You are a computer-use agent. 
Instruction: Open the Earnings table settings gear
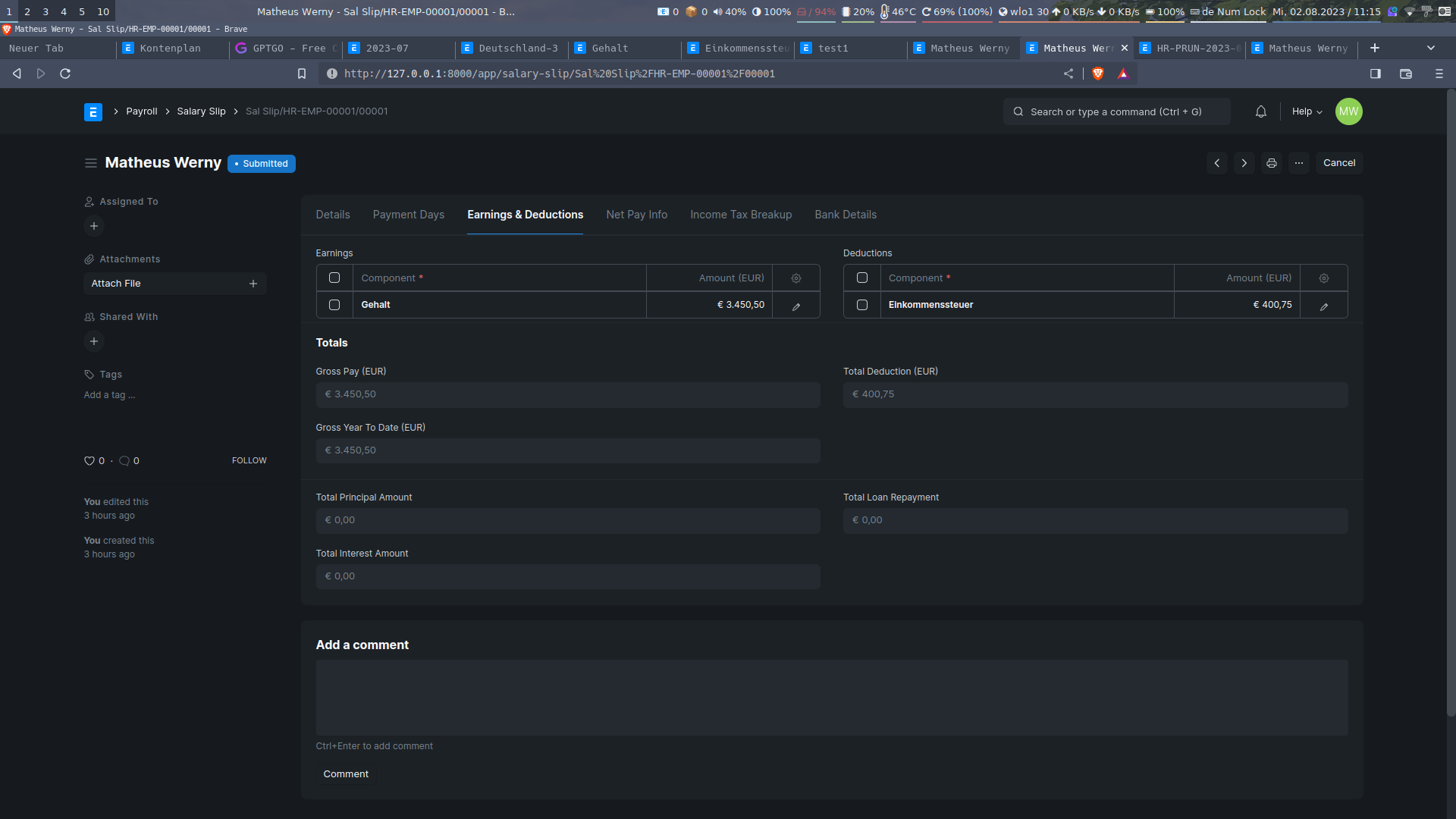coord(795,278)
